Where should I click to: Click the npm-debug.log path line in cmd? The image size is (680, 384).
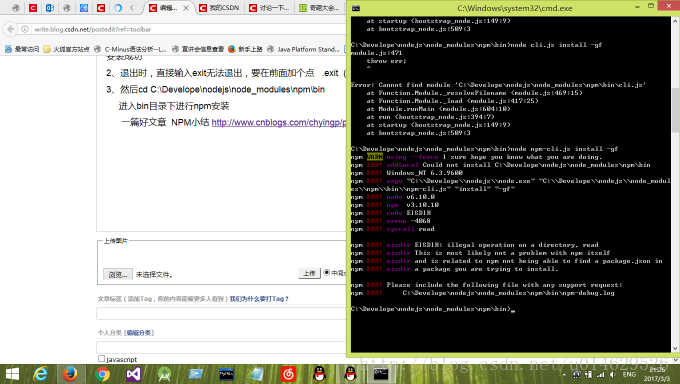coord(508,293)
